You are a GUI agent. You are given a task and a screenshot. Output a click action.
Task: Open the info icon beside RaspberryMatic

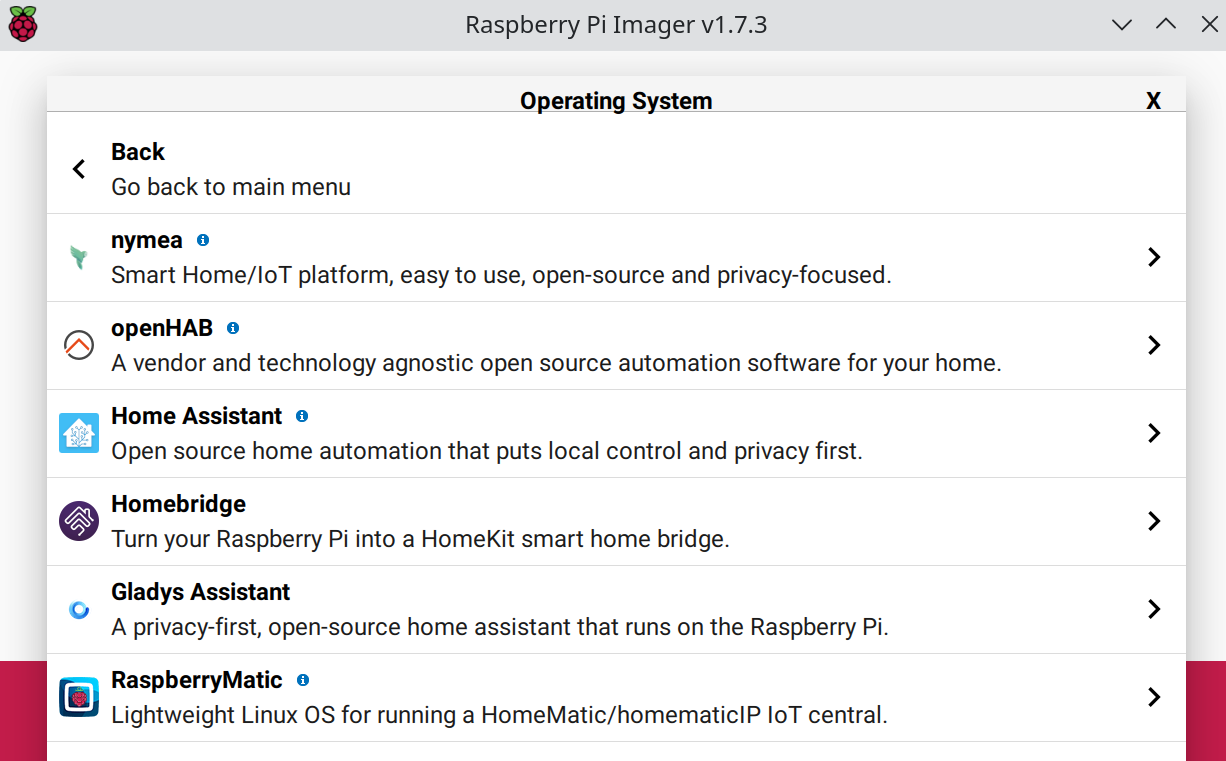click(x=303, y=680)
